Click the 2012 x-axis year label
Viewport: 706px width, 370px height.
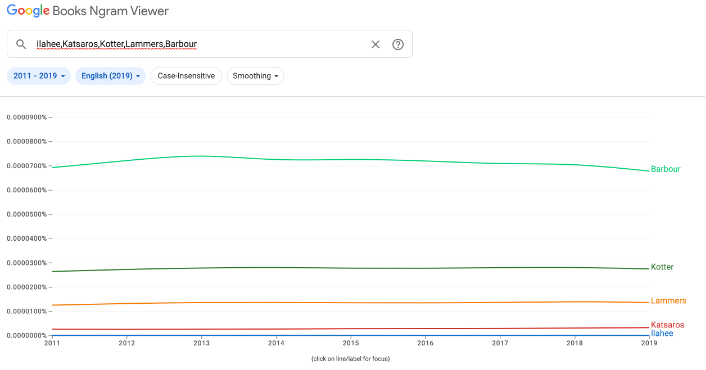(127, 343)
